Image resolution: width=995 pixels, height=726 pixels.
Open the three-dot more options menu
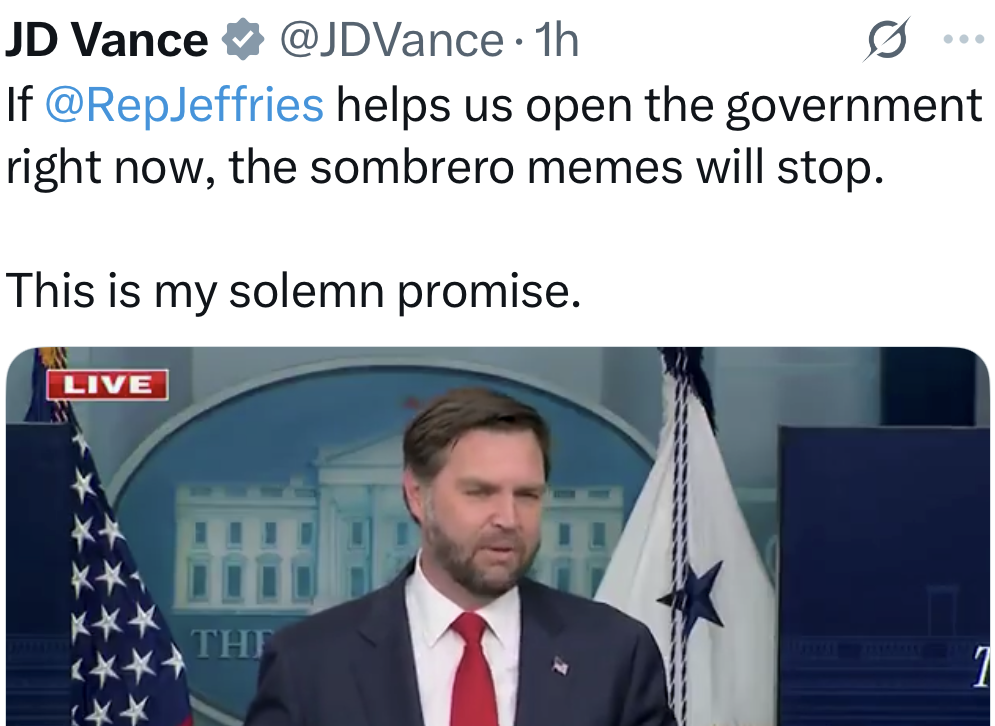tap(963, 40)
